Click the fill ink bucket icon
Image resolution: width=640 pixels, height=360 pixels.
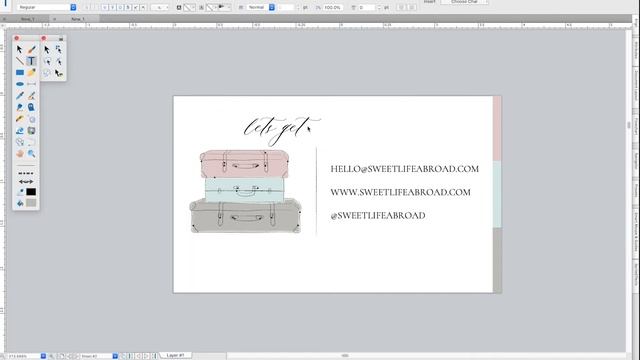point(20,203)
